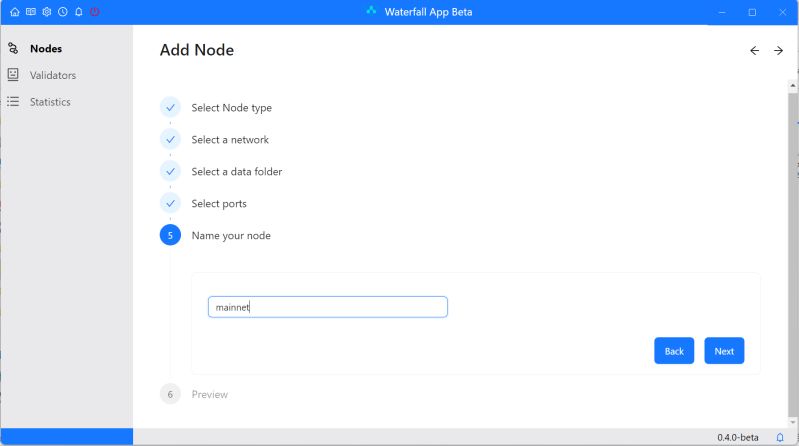Click the Add Node heading
This screenshot has width=799, height=446.
click(x=197, y=50)
